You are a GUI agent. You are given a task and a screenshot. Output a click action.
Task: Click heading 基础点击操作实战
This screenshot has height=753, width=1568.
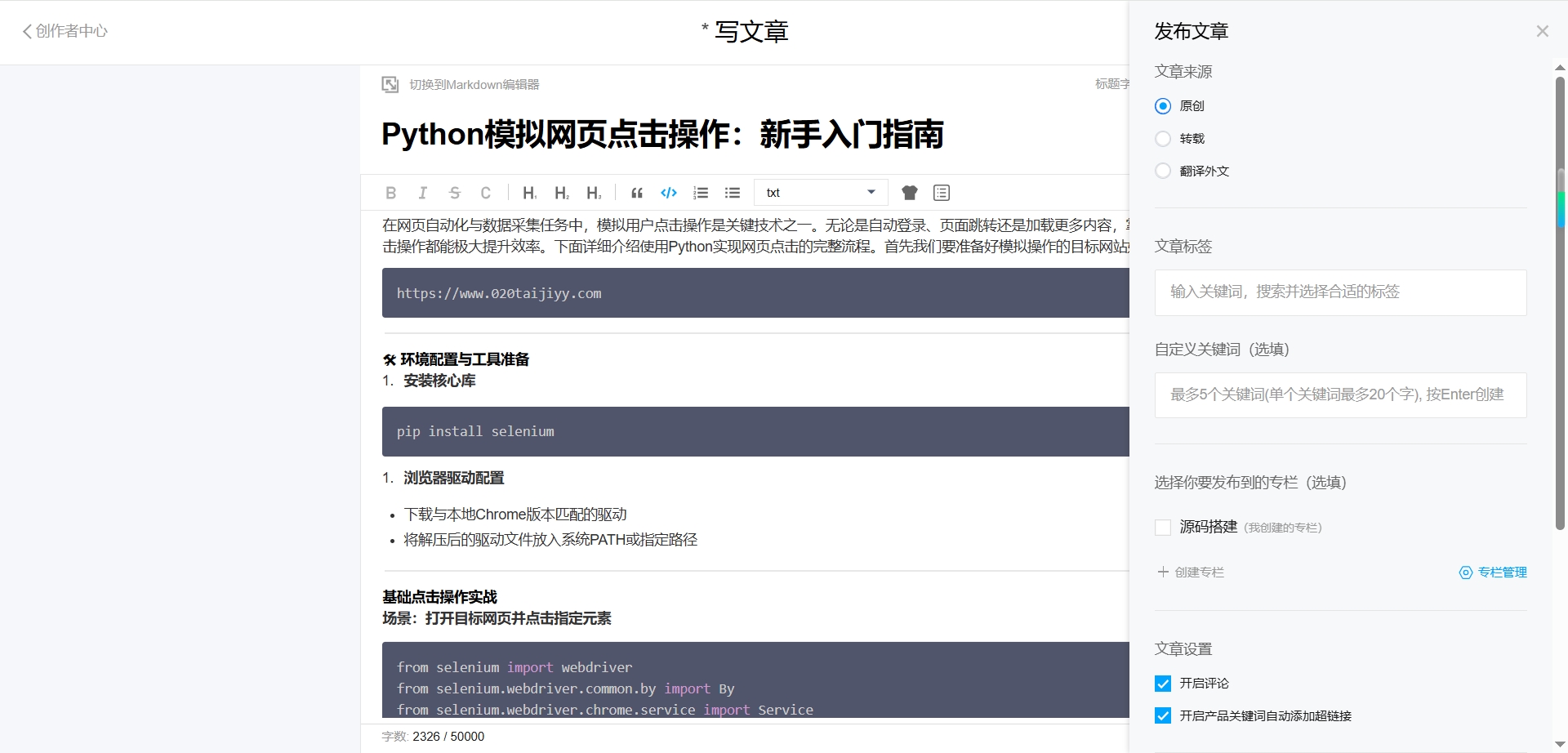439,597
